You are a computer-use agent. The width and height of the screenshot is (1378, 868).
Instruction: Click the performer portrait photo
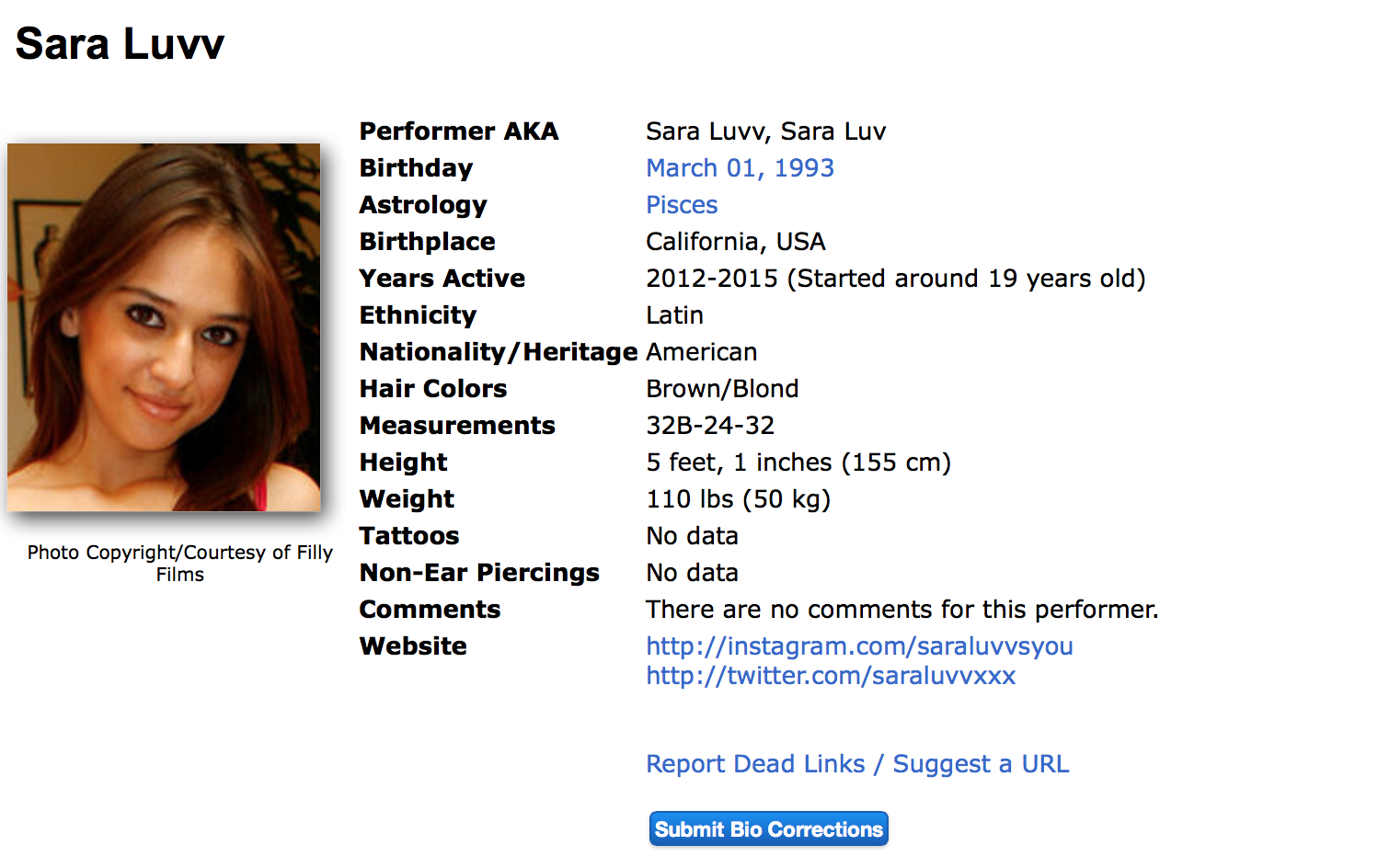coord(164,327)
